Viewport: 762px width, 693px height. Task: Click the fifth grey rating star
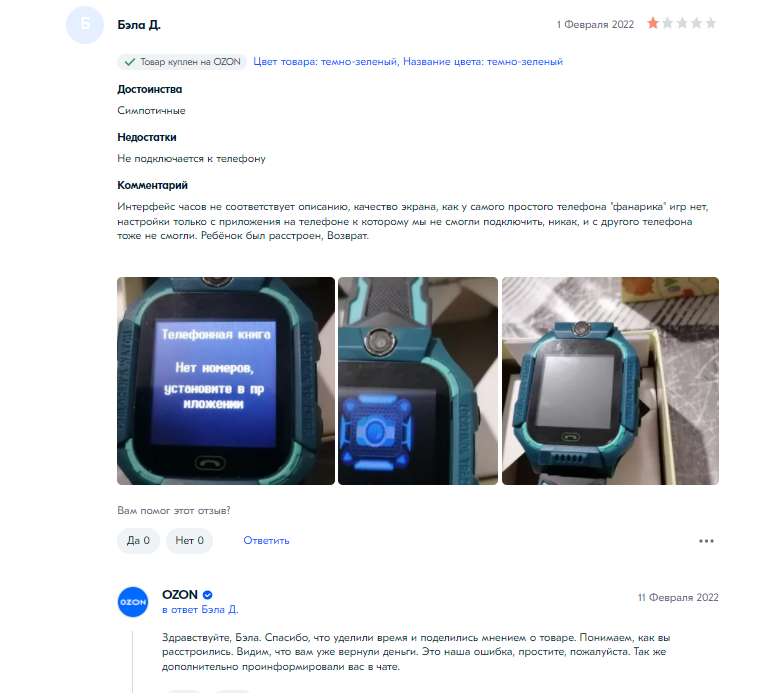tap(711, 23)
